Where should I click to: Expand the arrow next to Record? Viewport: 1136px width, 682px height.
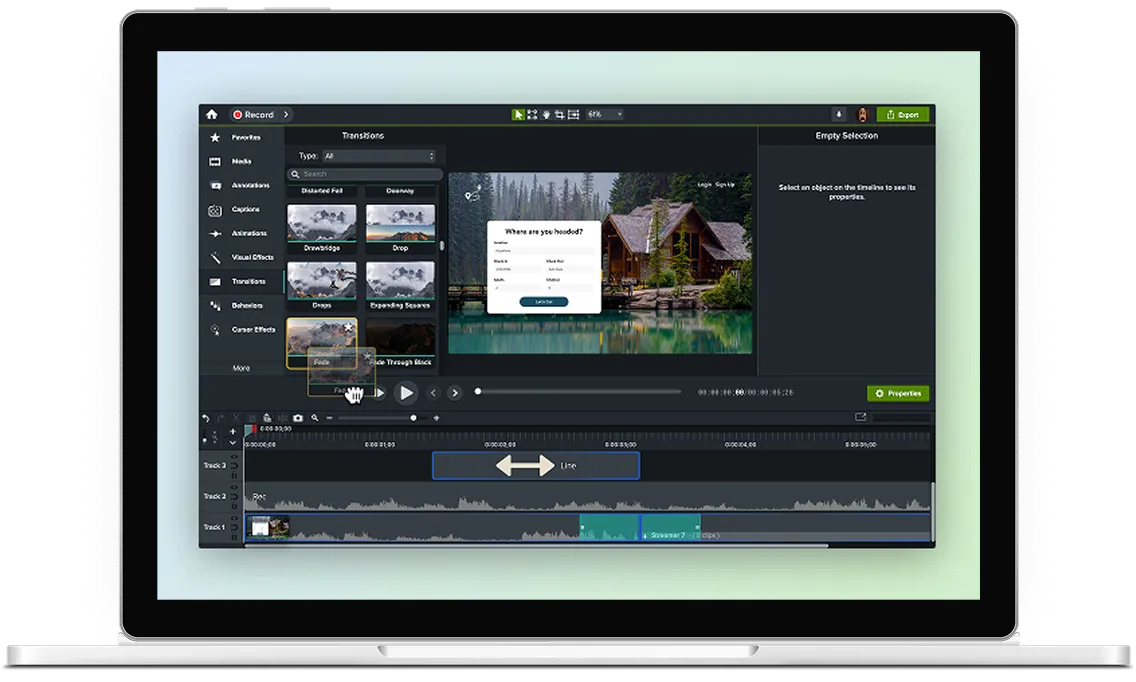tap(286, 115)
